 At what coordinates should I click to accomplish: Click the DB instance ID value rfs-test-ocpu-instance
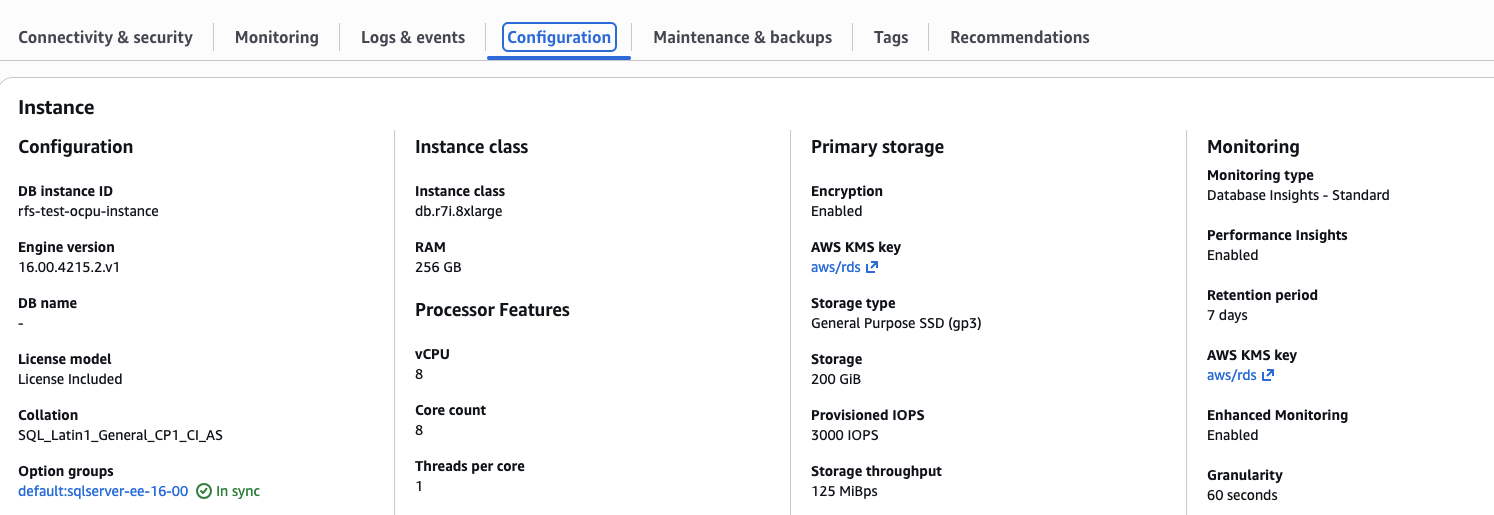tap(88, 211)
